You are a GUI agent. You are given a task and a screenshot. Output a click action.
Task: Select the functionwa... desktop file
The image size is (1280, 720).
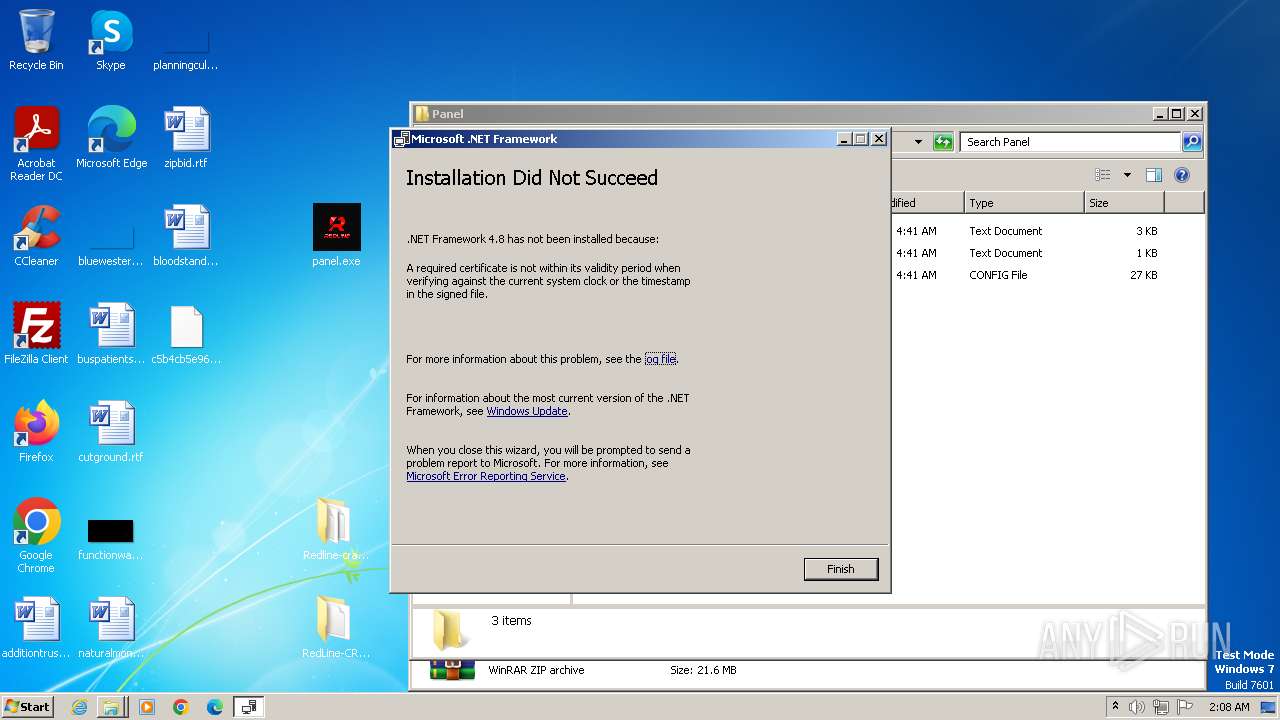(x=111, y=540)
